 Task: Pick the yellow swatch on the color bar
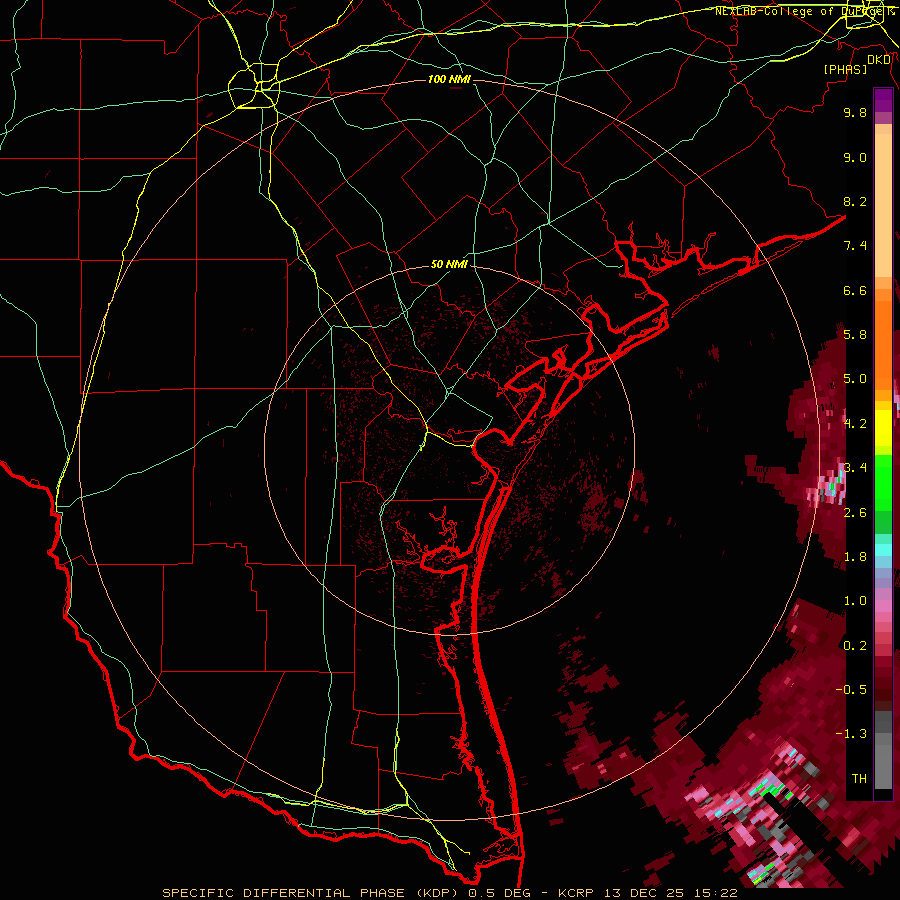point(883,428)
